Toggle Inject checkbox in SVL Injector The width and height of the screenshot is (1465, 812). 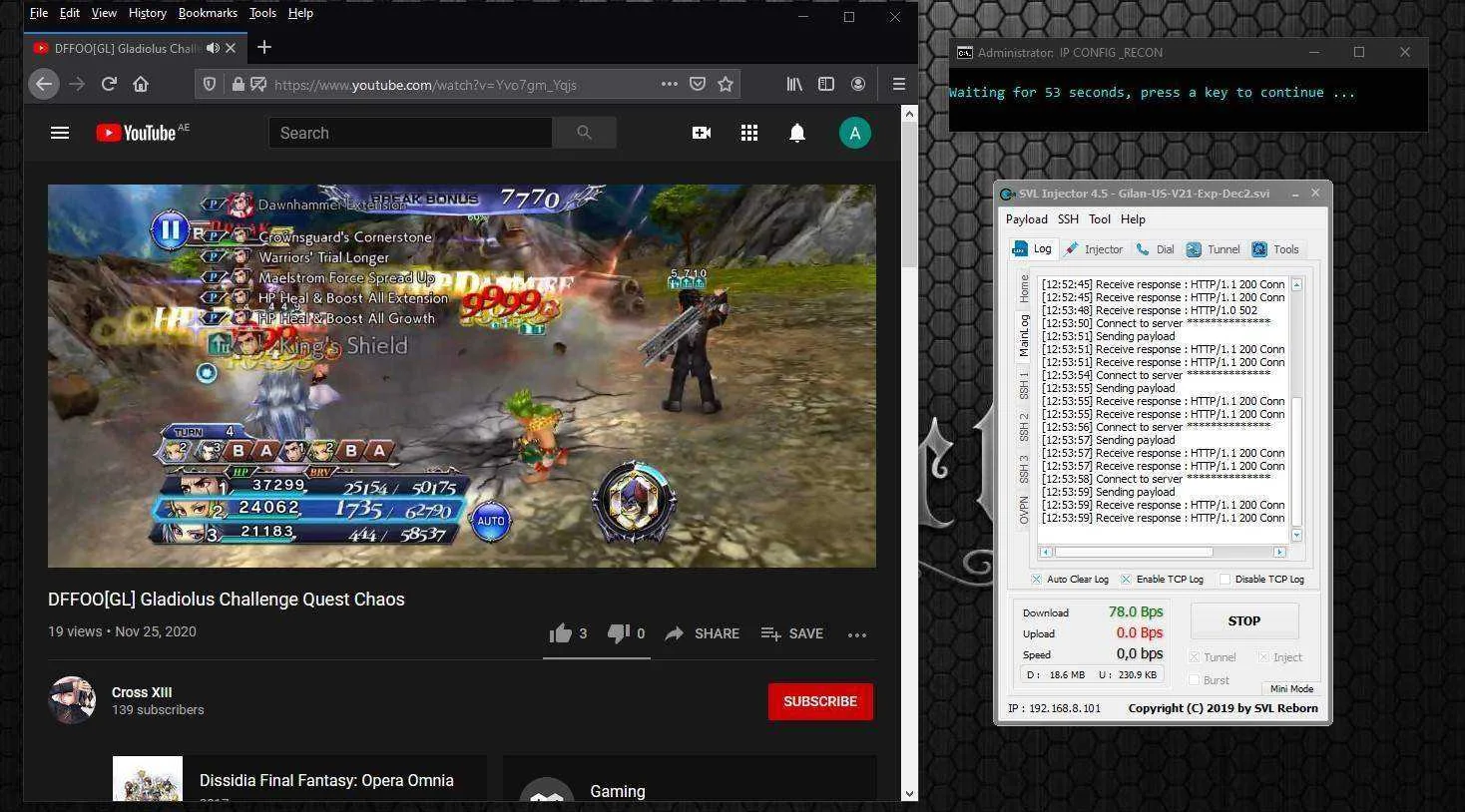coord(1263,657)
